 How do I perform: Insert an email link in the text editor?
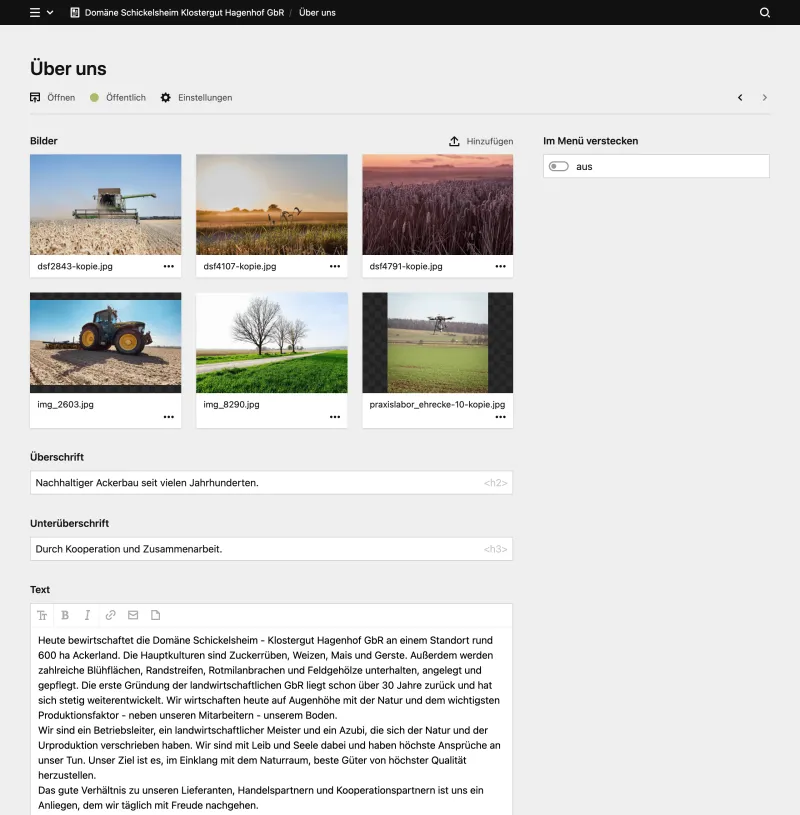[x=133, y=615]
